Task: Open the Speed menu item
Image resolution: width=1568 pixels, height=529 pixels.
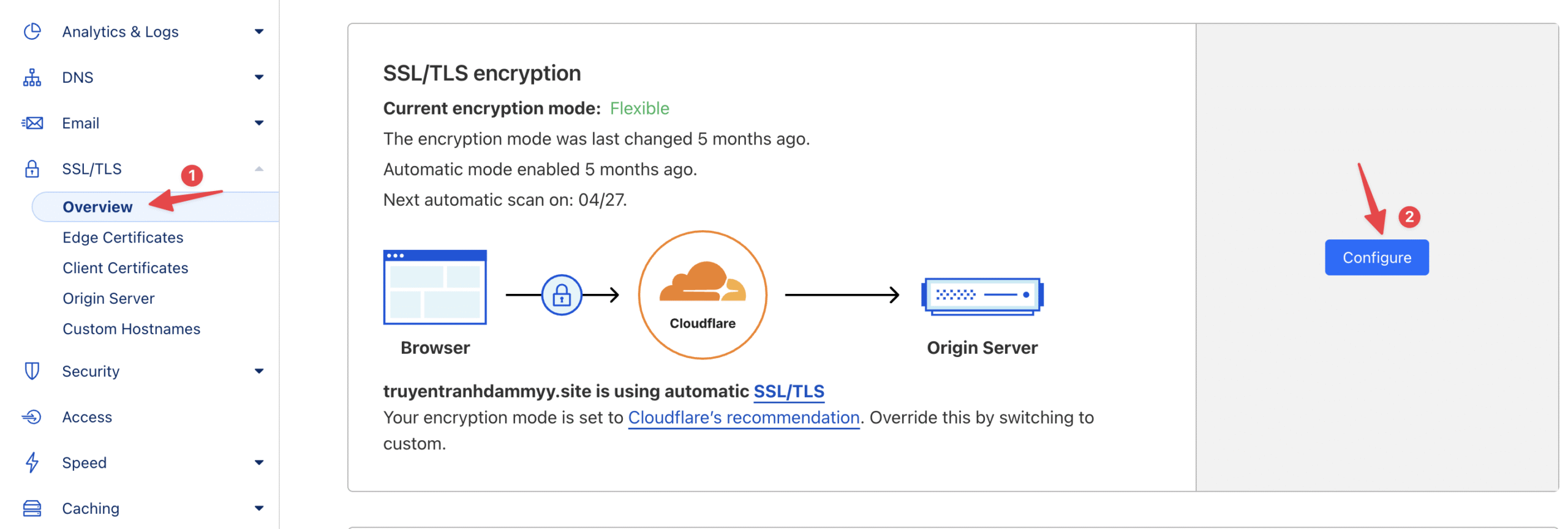Action: (84, 463)
